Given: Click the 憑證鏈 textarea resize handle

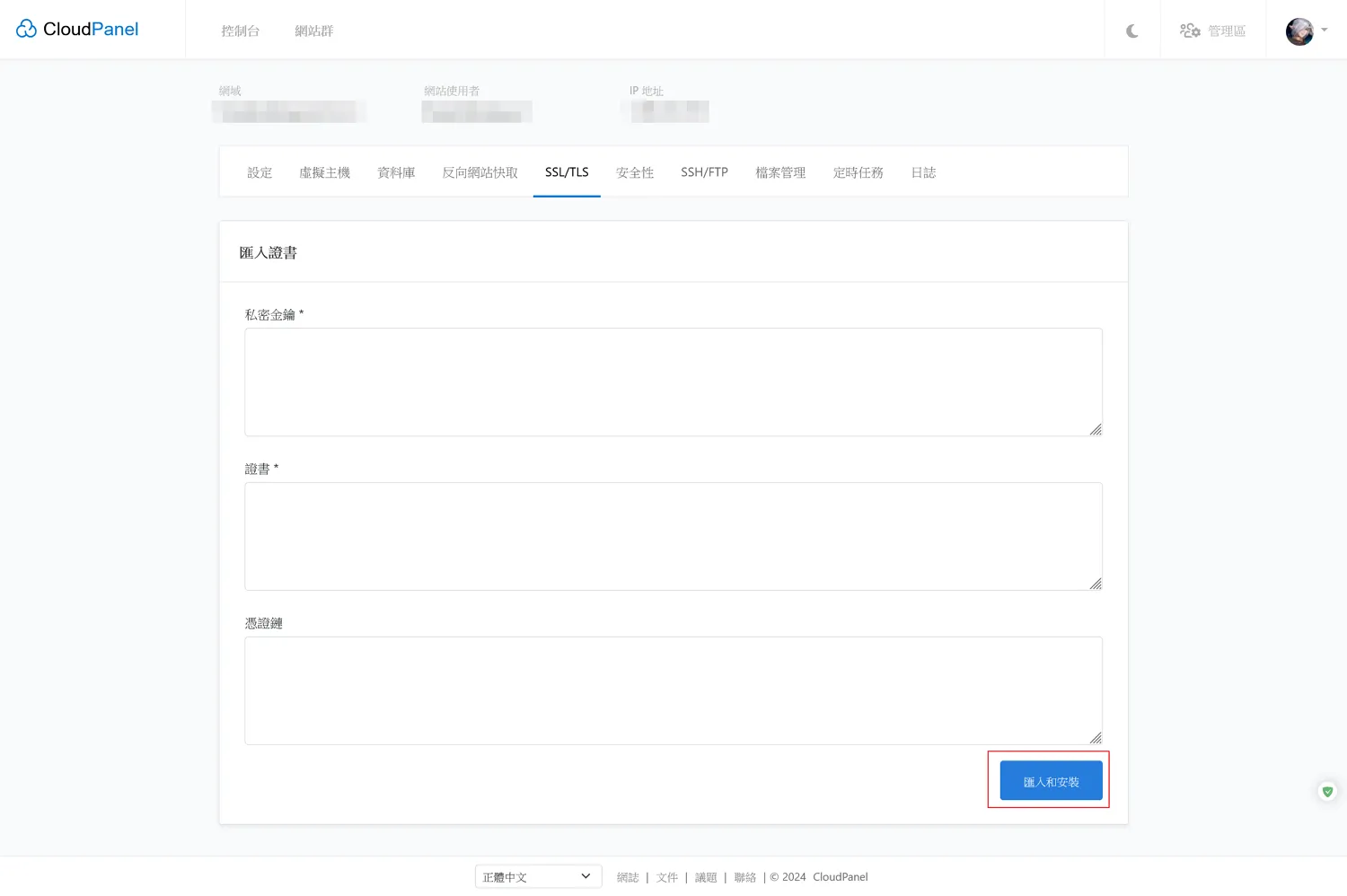Looking at the screenshot, I should pyautogui.click(x=1096, y=738).
